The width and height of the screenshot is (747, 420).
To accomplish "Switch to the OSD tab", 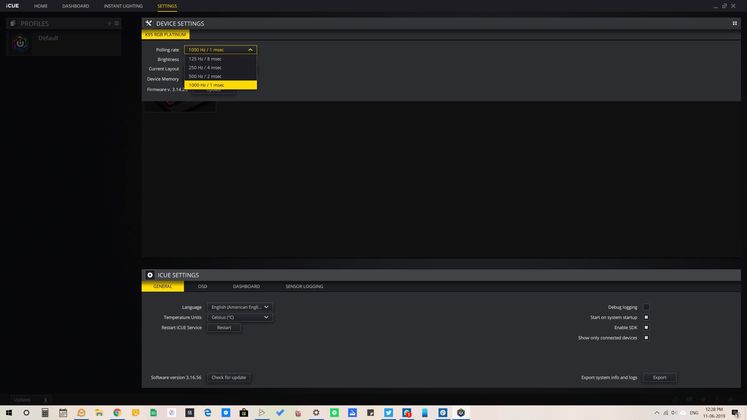I will click(x=202, y=286).
